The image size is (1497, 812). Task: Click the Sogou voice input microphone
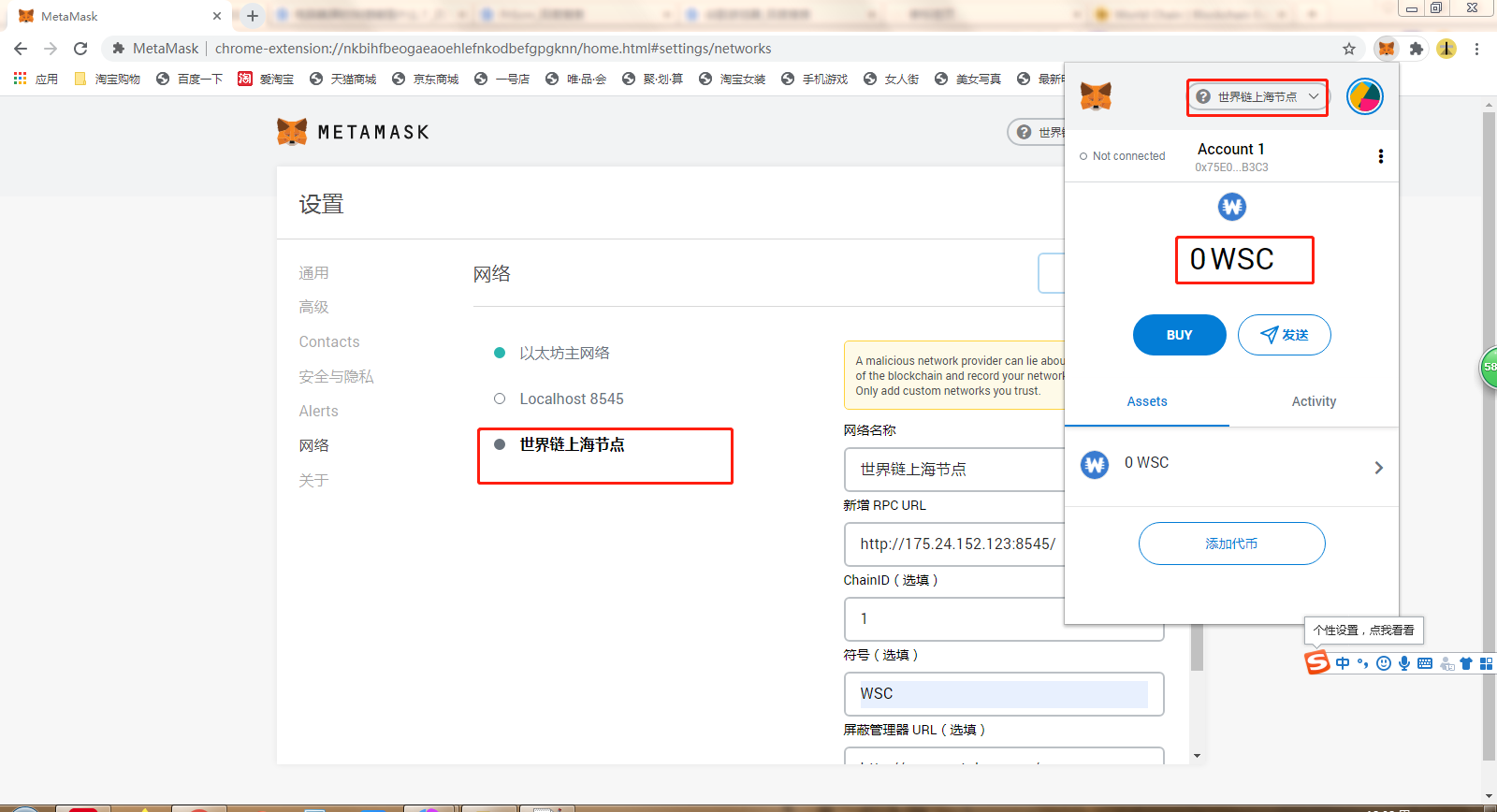click(x=1404, y=663)
